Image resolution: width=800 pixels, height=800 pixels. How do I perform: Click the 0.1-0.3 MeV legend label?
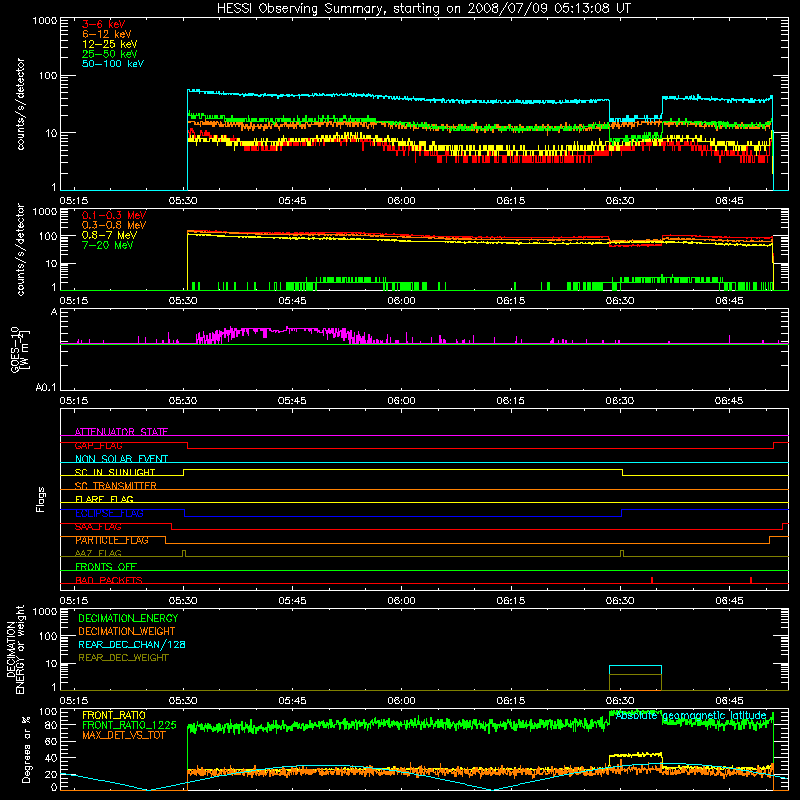[x=114, y=215]
